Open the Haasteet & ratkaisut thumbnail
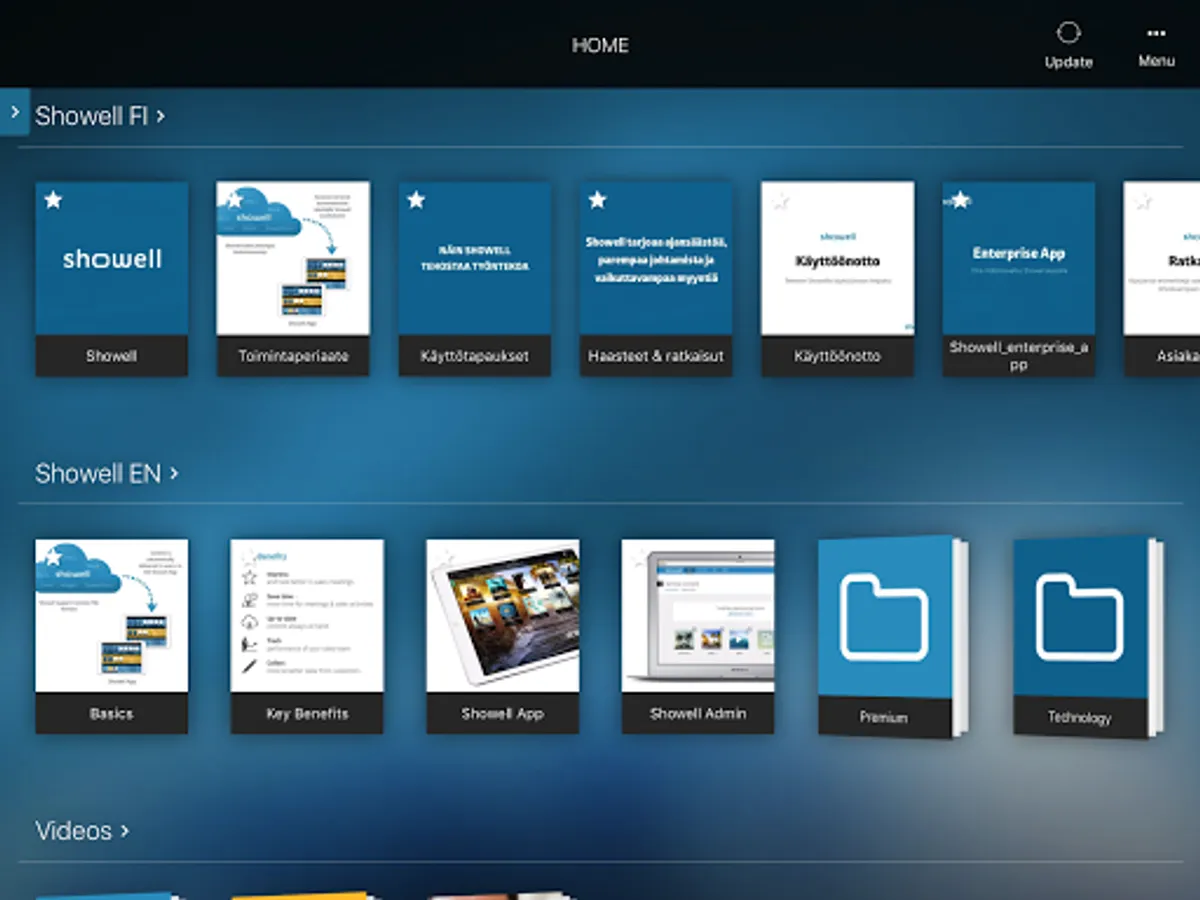1200x900 pixels. coord(656,258)
